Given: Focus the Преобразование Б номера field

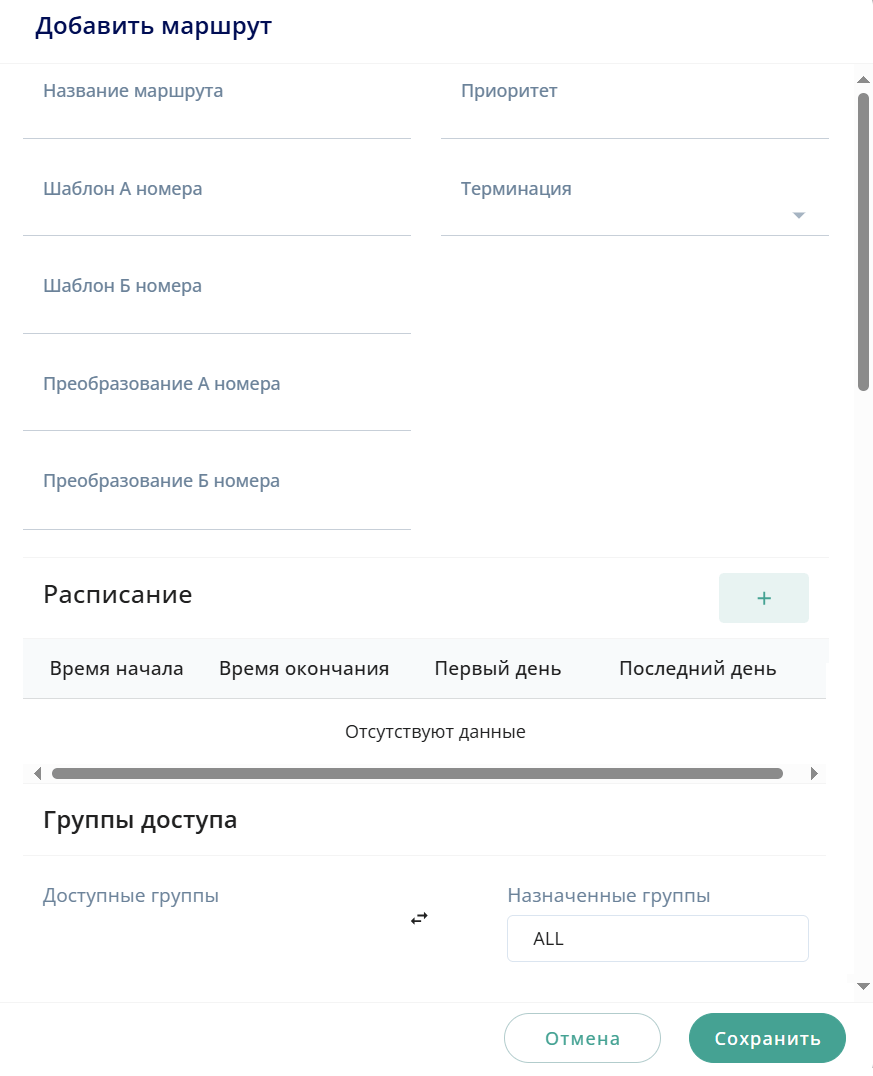Looking at the screenshot, I should tap(217, 506).
